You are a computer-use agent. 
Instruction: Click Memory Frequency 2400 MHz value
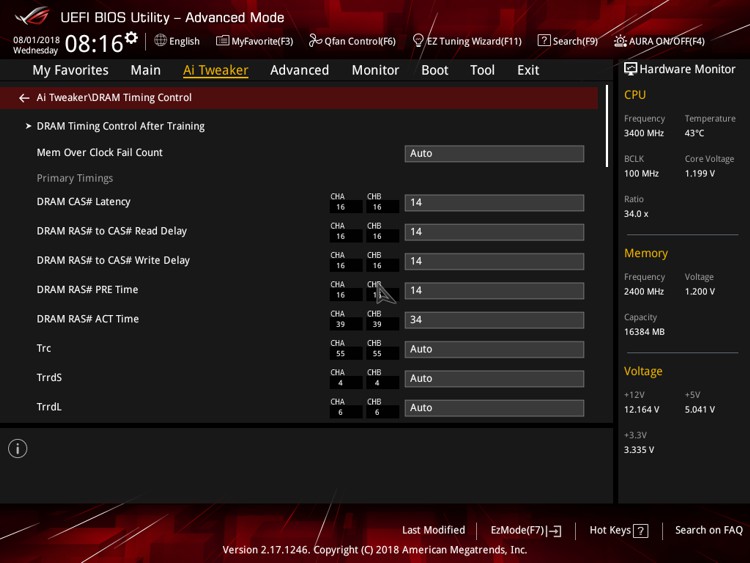(x=643, y=292)
